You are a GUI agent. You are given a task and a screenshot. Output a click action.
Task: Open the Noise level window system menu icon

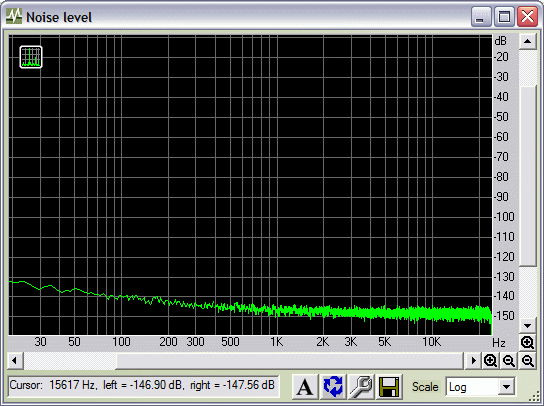point(14,16)
